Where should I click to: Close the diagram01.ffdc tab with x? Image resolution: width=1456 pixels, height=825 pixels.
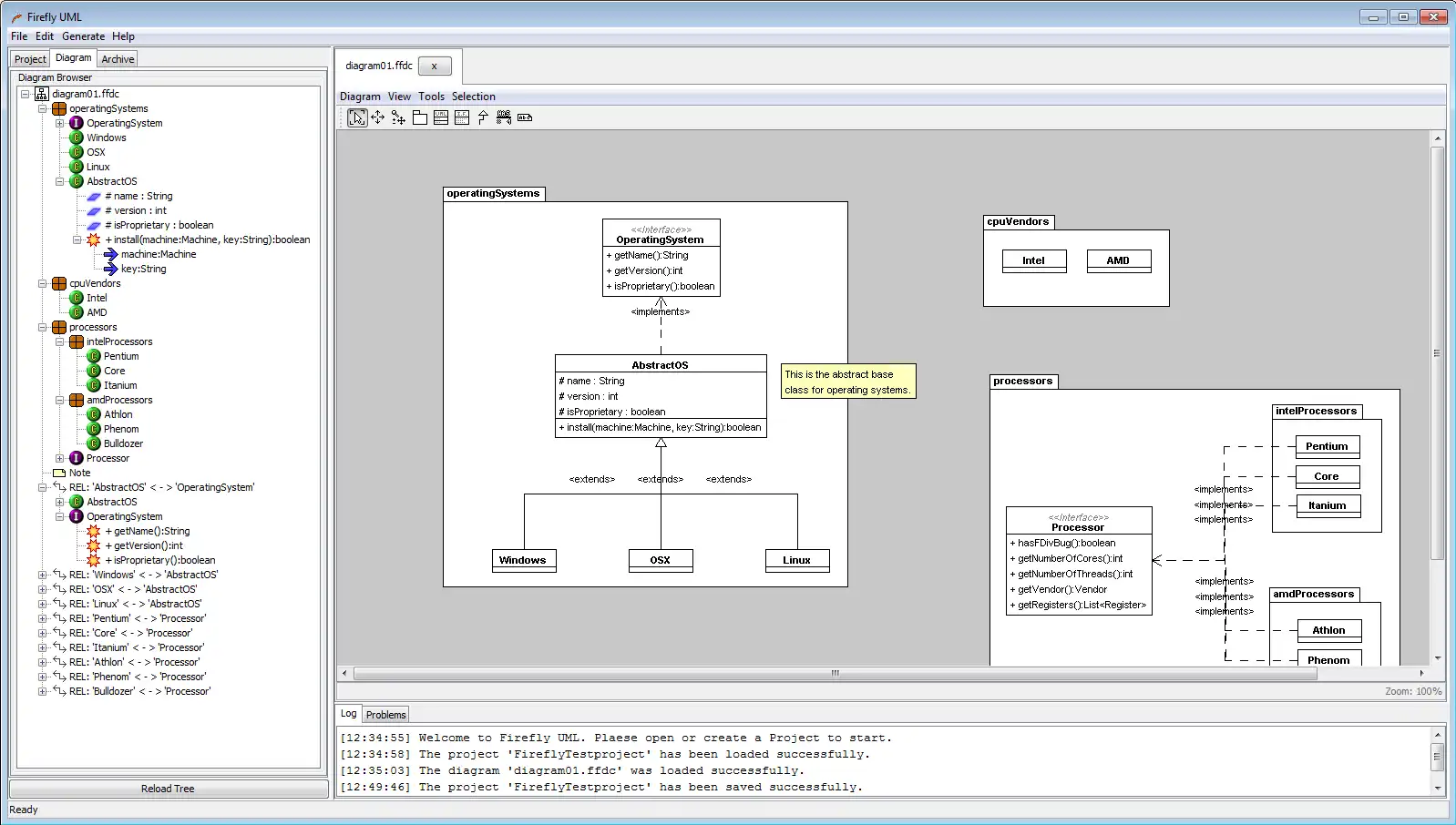(x=435, y=66)
